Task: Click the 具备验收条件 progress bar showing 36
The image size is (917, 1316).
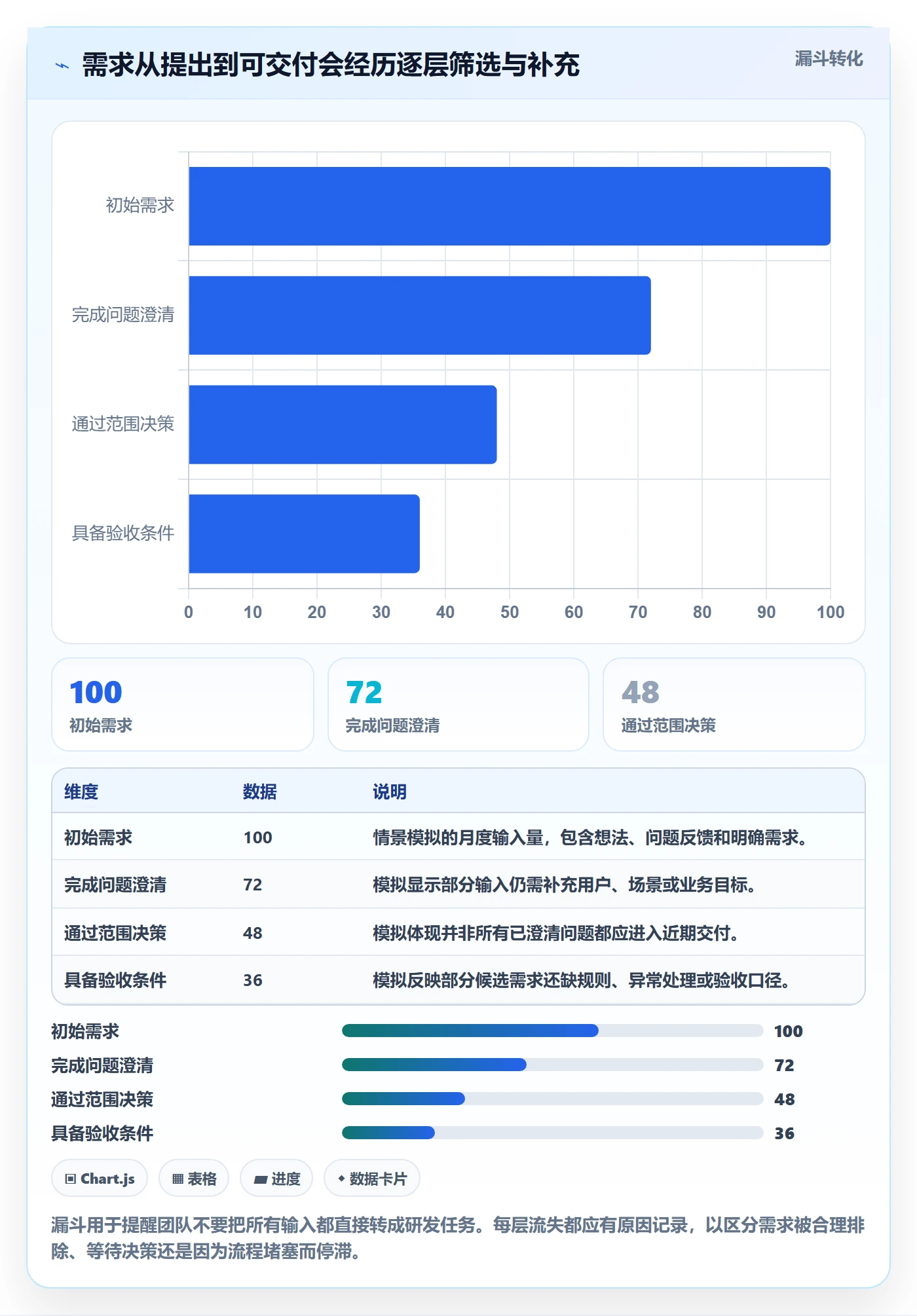Action: (552, 1133)
